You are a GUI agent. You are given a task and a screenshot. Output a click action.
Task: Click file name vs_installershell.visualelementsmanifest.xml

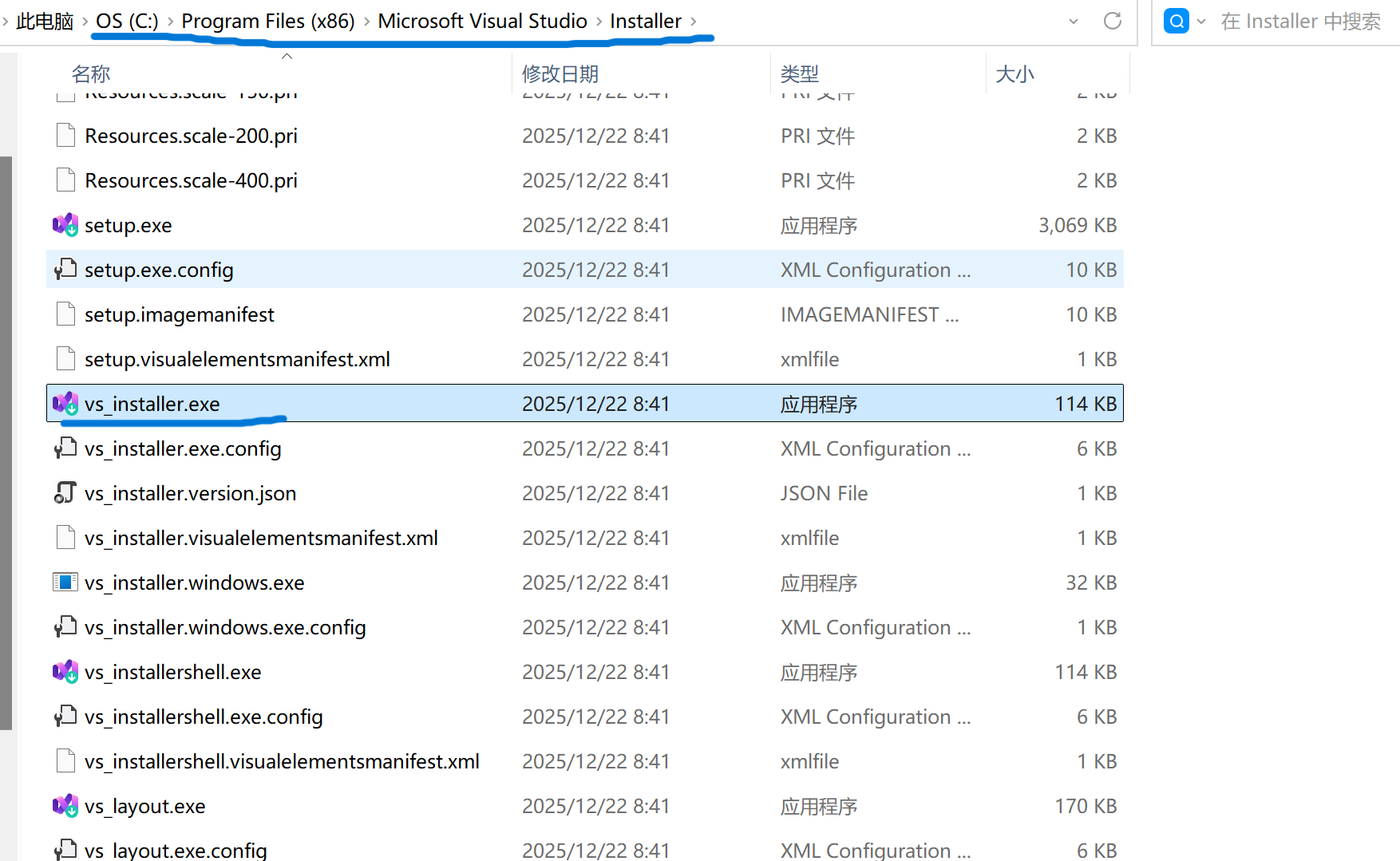[282, 762]
